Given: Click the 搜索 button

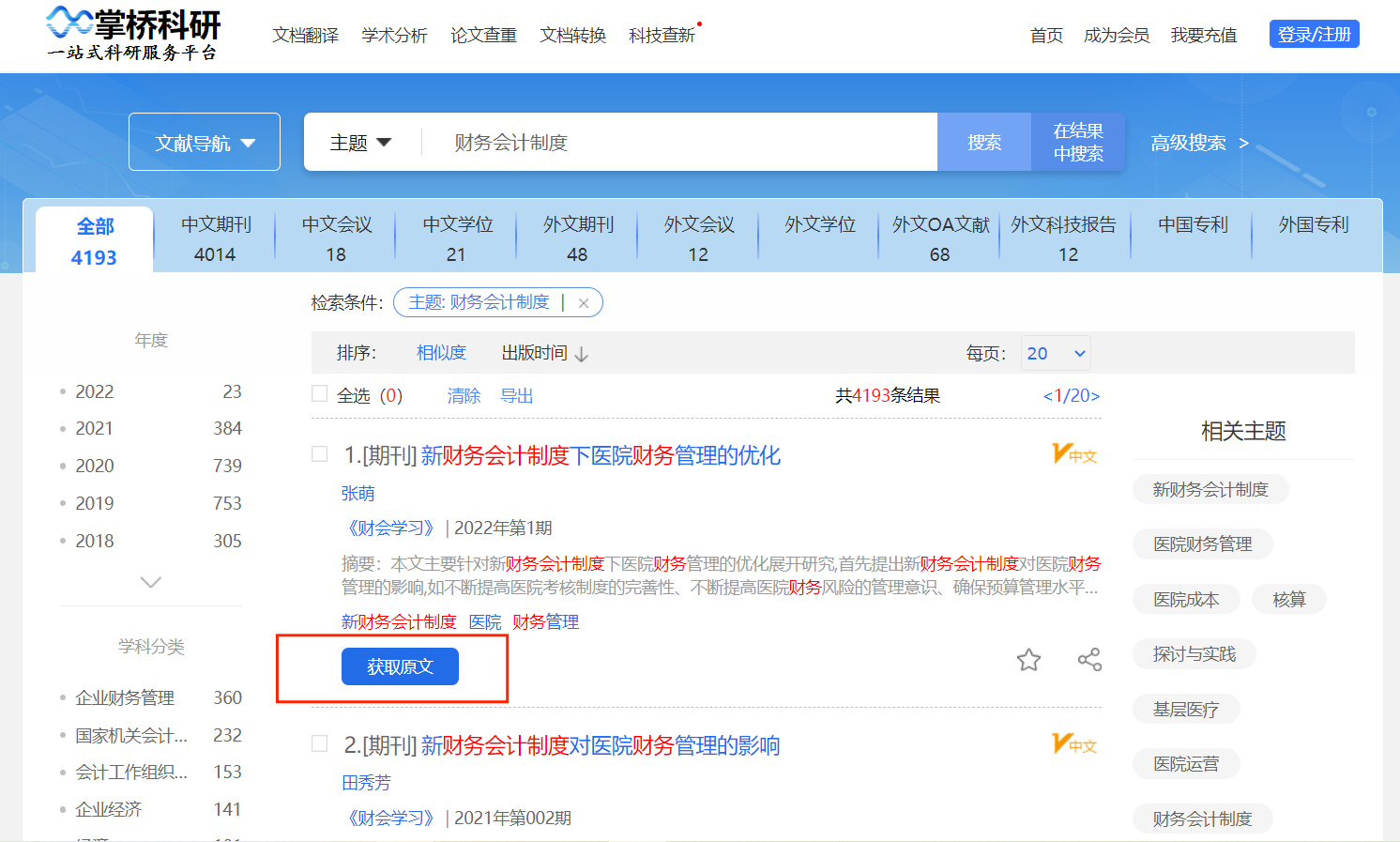Looking at the screenshot, I should pyautogui.click(x=984, y=142).
